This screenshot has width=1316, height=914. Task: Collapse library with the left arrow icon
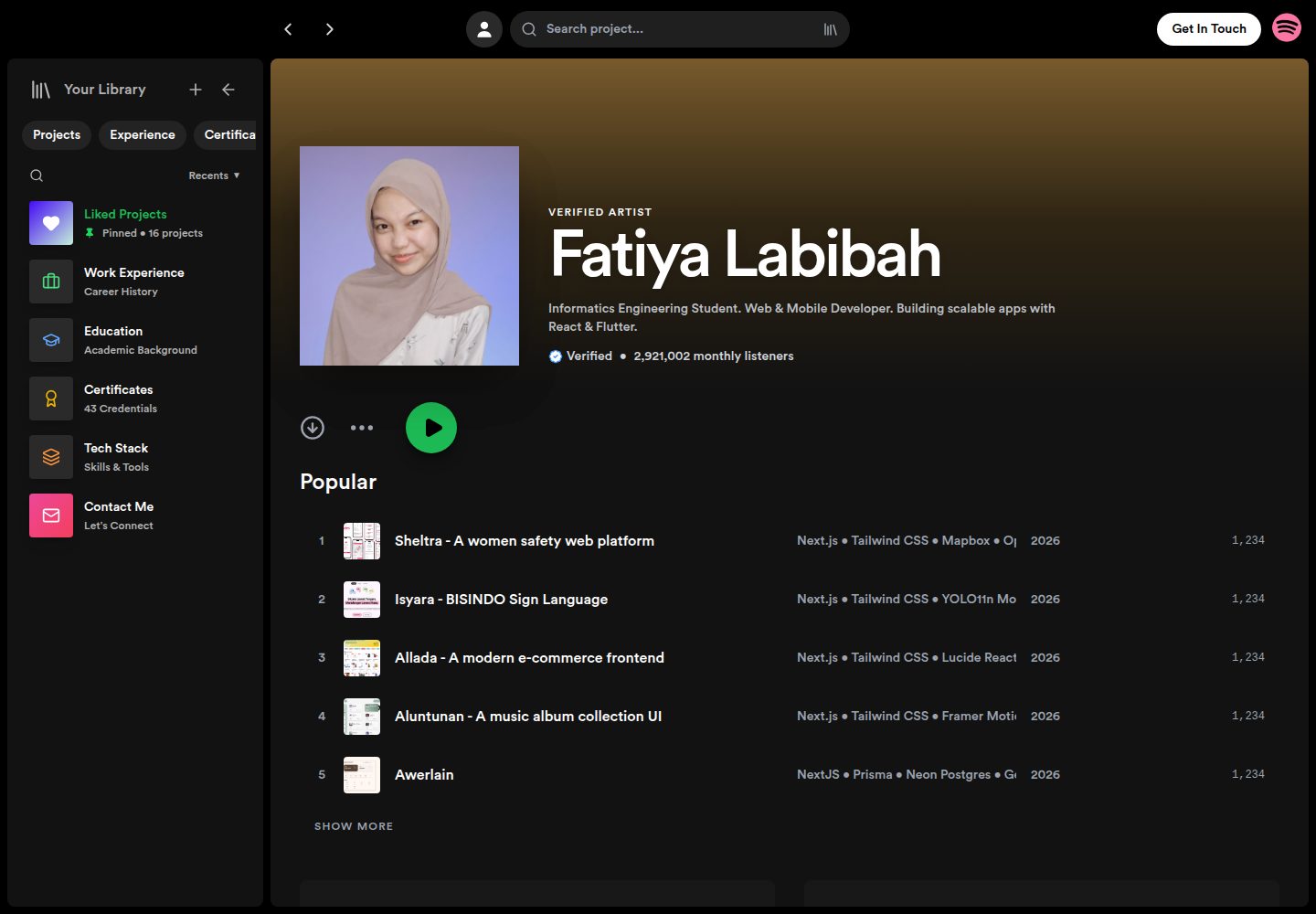click(x=228, y=90)
